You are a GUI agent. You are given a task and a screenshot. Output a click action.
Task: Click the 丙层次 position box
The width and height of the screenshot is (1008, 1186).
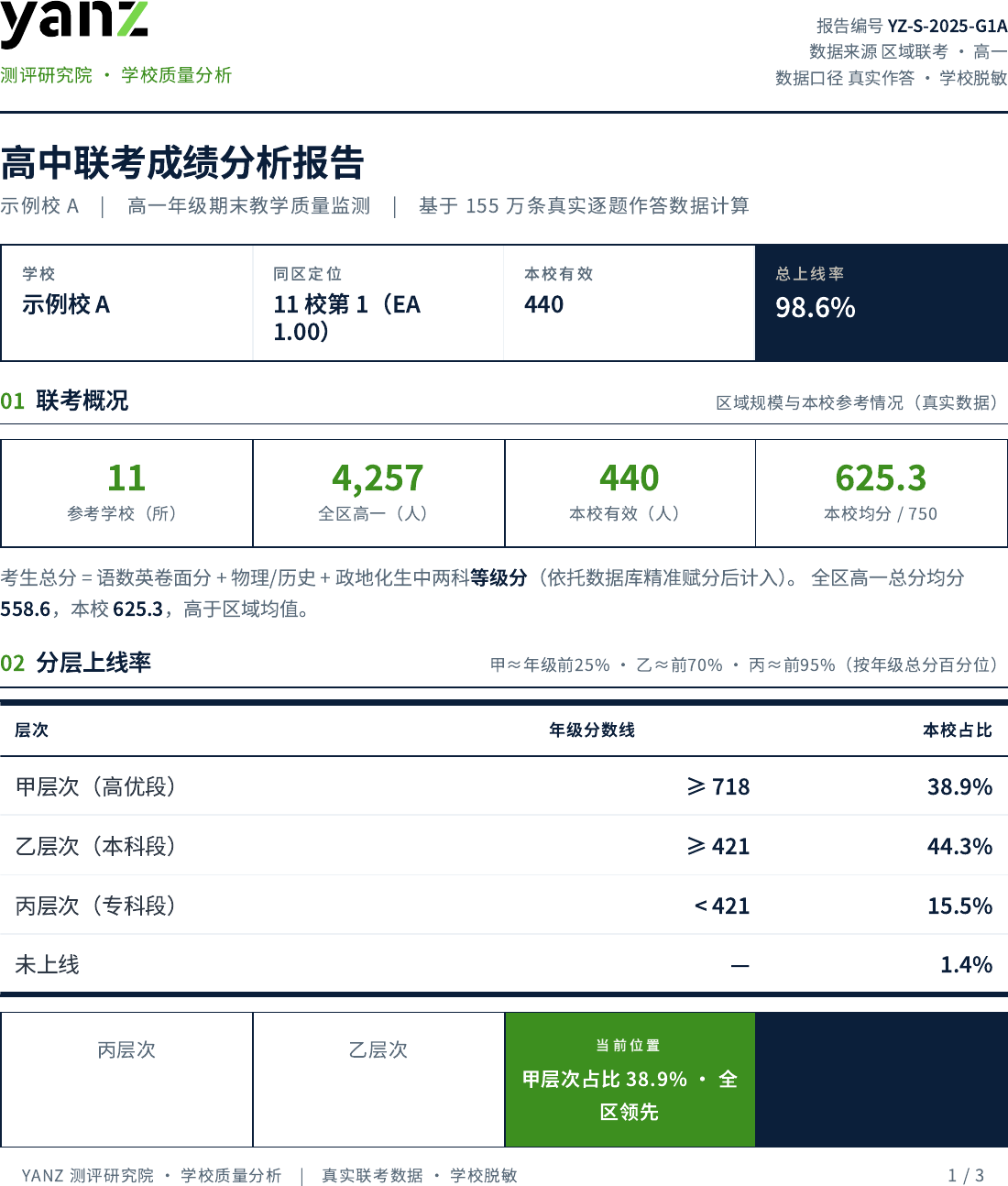click(126, 1080)
